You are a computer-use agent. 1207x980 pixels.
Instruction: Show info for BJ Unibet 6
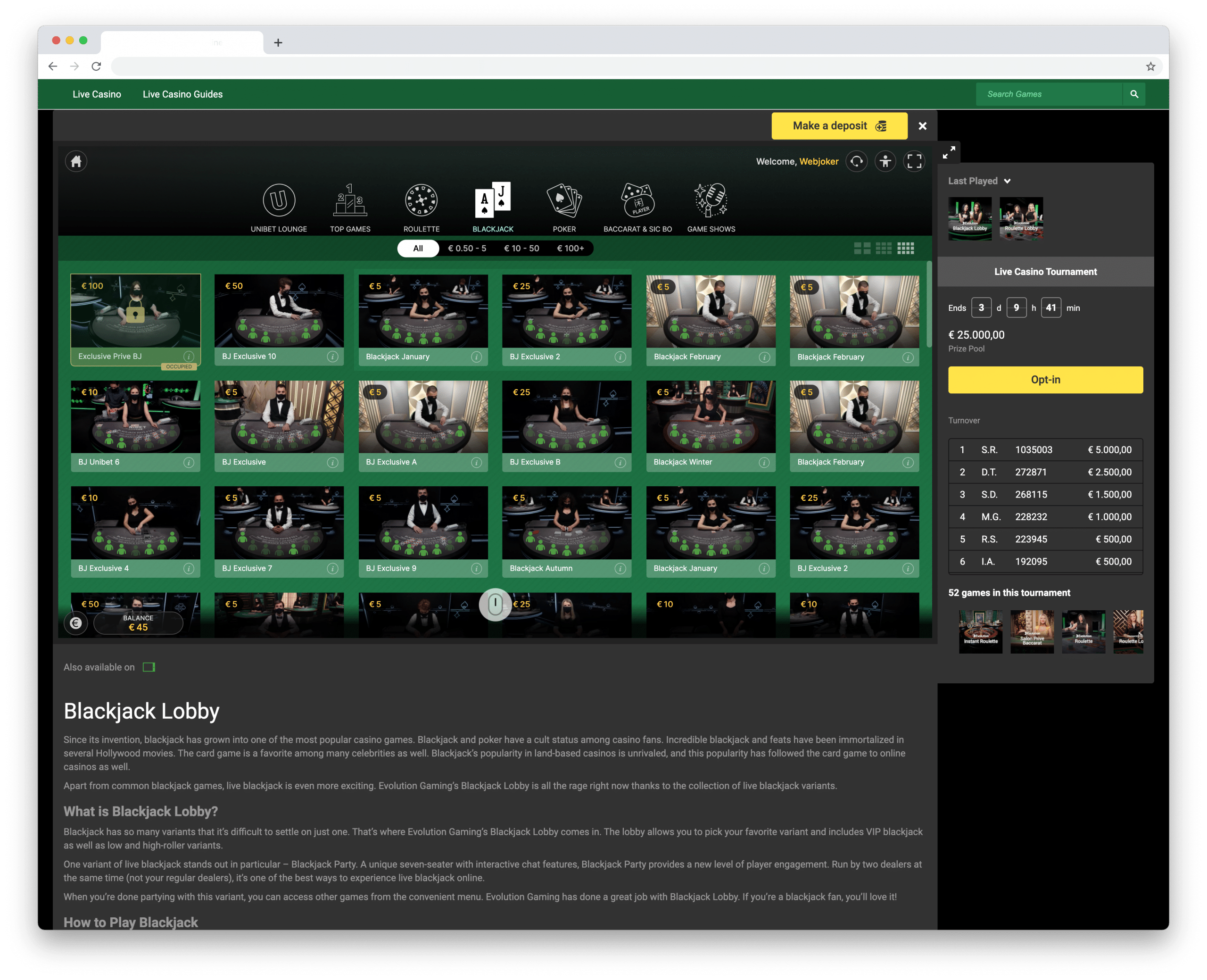click(x=189, y=462)
